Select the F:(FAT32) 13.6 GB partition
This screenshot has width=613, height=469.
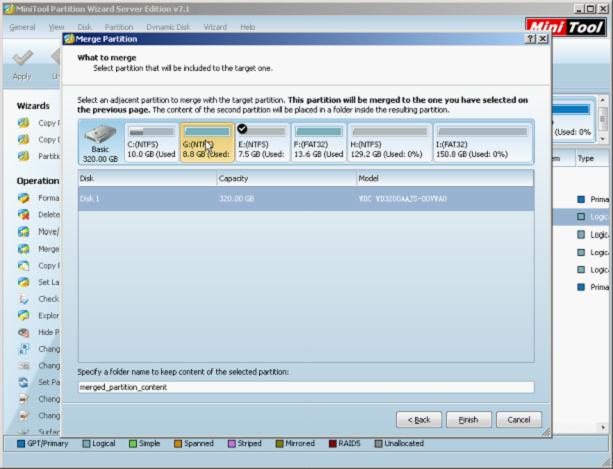[x=319, y=143]
